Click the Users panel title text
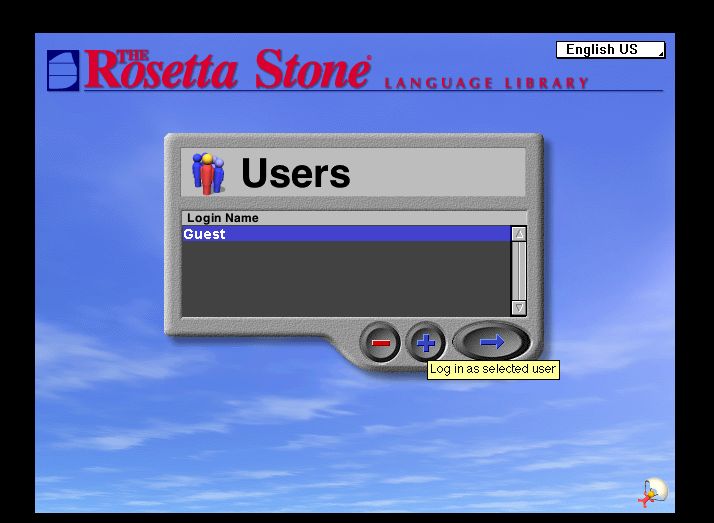 click(x=296, y=173)
